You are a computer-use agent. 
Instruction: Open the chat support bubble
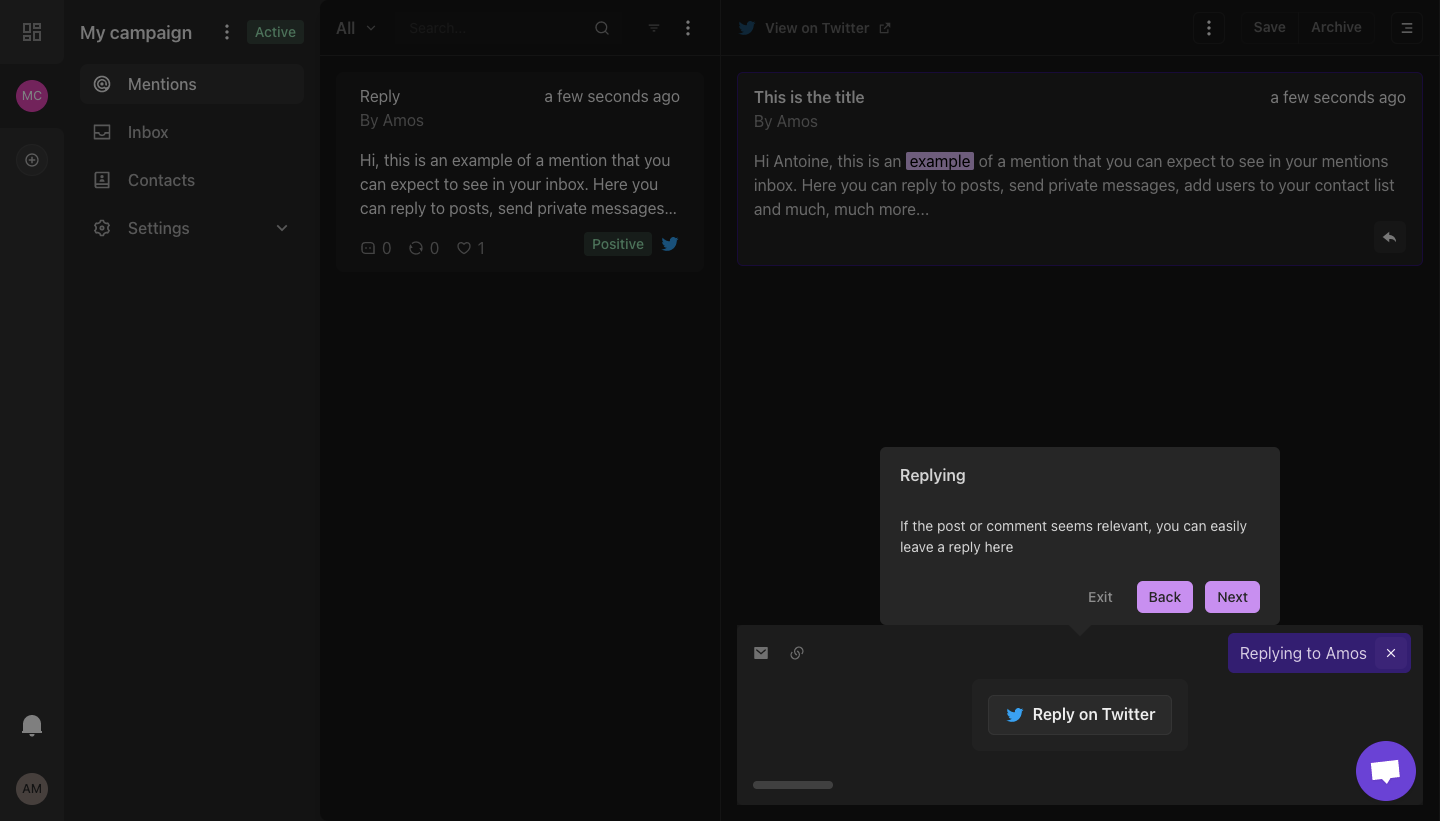click(x=1386, y=771)
